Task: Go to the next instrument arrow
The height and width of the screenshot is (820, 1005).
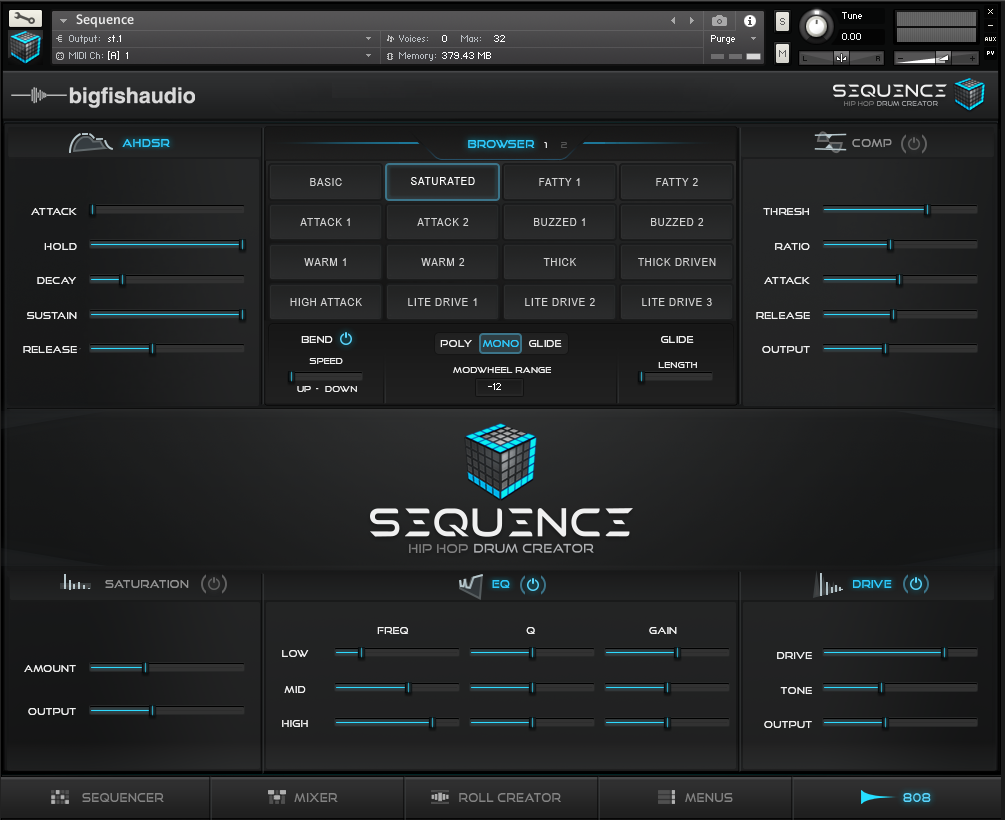Action: [x=692, y=21]
